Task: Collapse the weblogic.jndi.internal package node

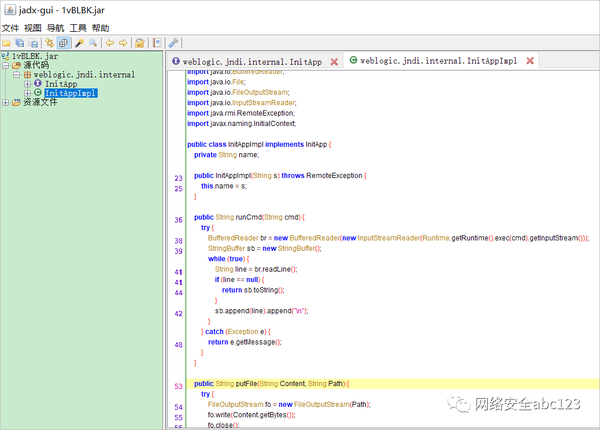Action: [17, 75]
